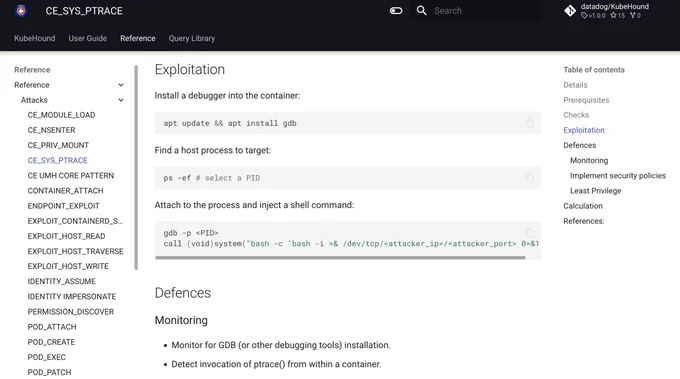
Task: Open ENDPOINT_EXPLOIT in the sidebar
Action: pos(64,206)
